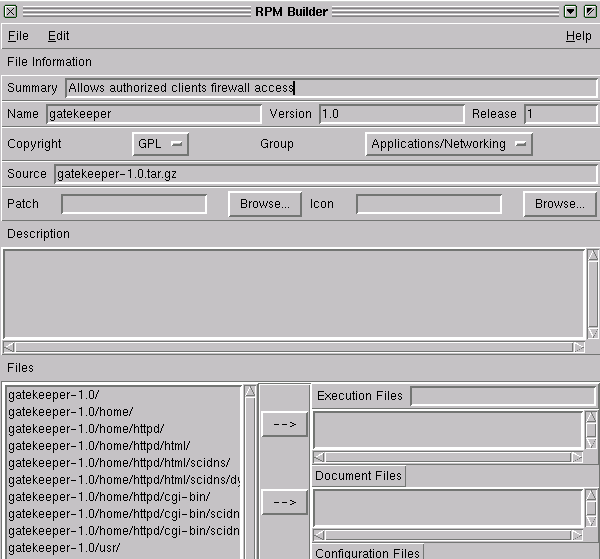The height and width of the screenshot is (559, 600).
Task: Click the Files list vertical scrollbar up arrow
Action: (x=250, y=392)
